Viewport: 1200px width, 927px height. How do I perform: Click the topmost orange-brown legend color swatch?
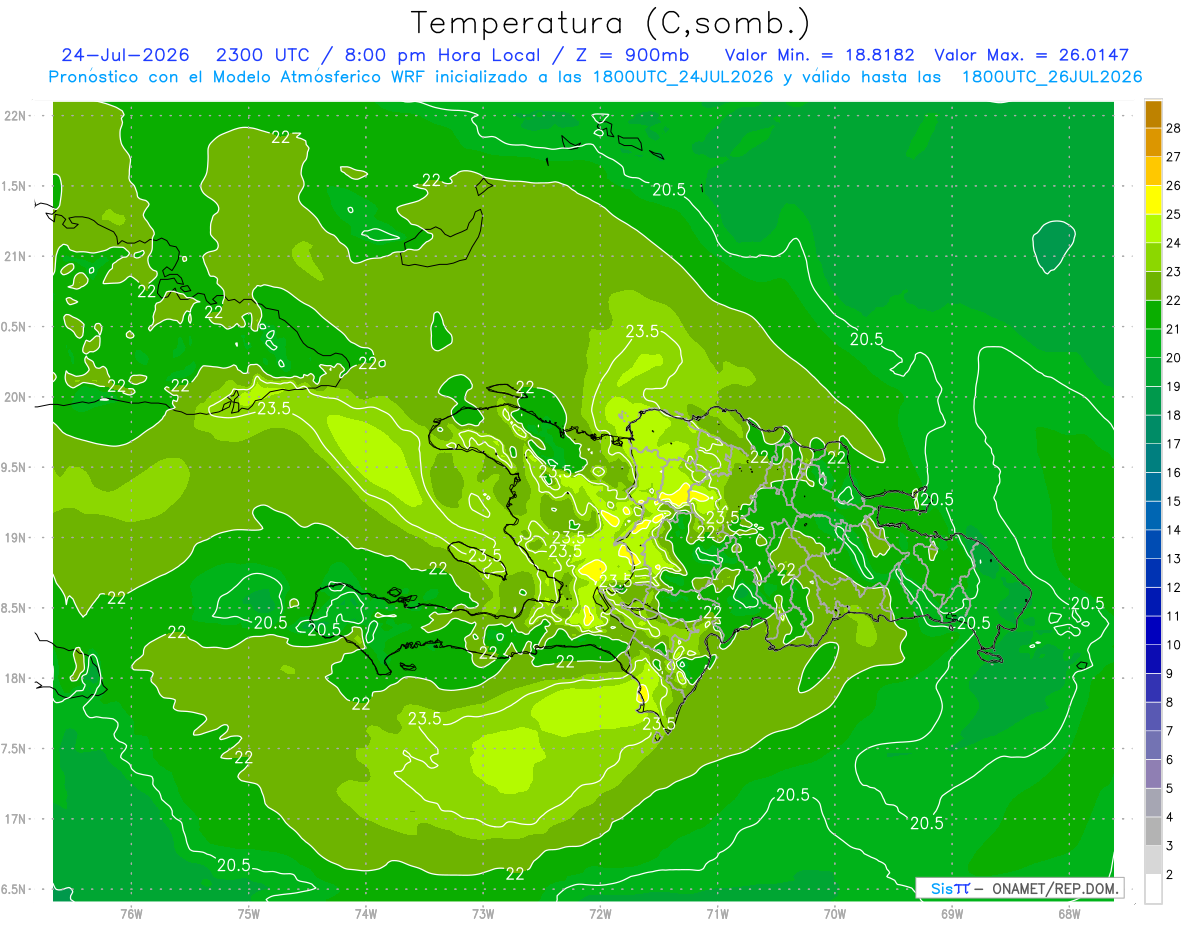pyautogui.click(x=1153, y=114)
